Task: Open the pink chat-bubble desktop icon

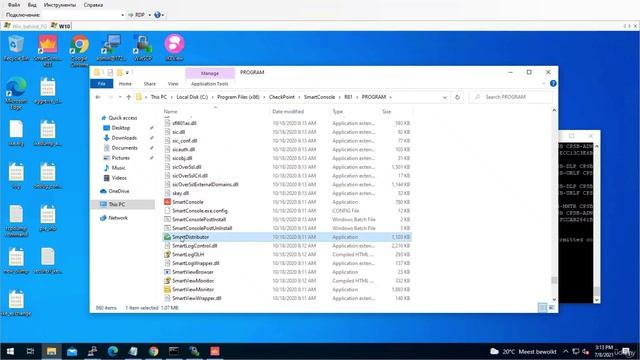Action: coord(174,48)
